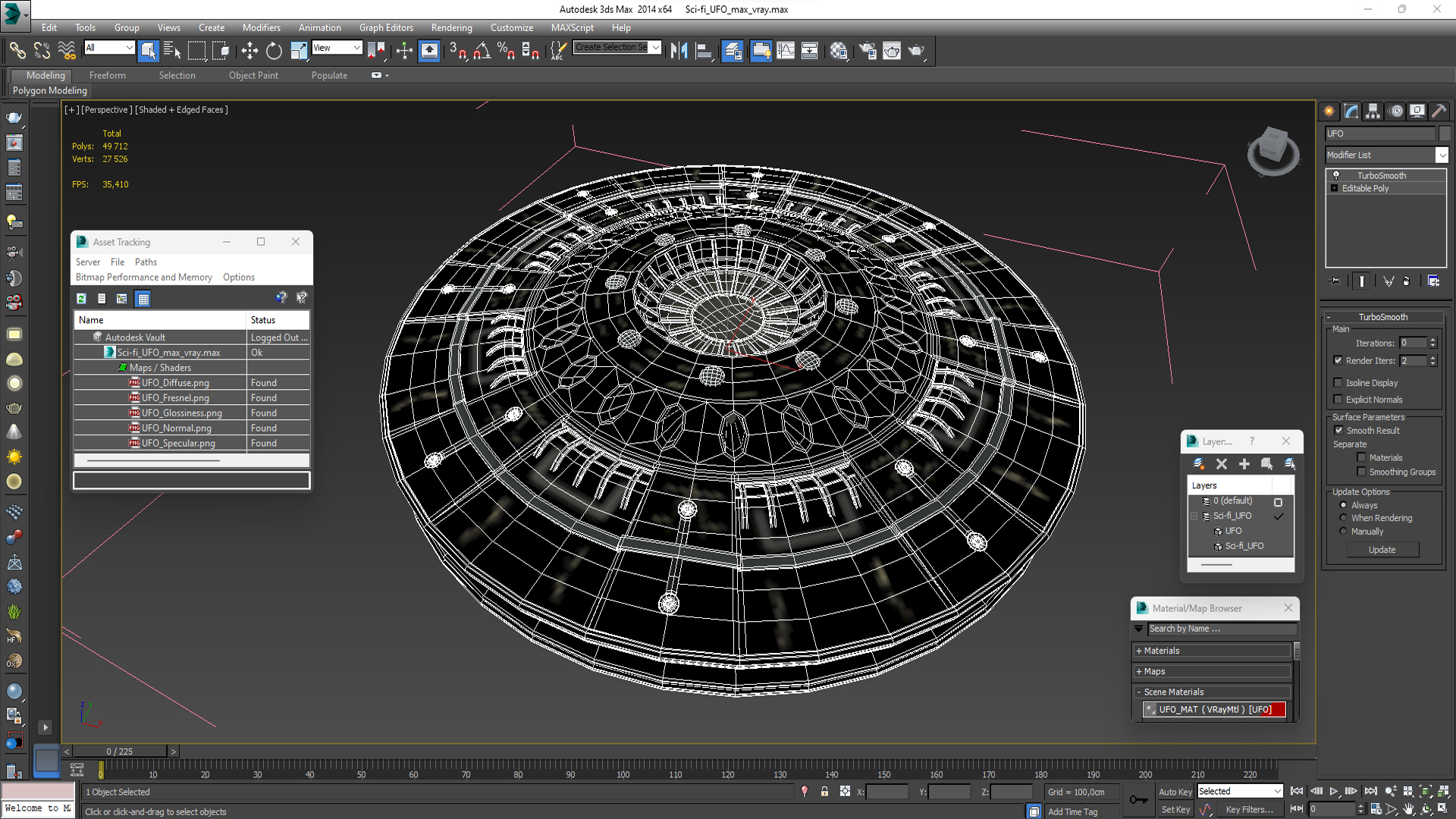1456x819 pixels.
Task: Expand the Maps group in Material/Map Browser
Action: coord(1212,671)
